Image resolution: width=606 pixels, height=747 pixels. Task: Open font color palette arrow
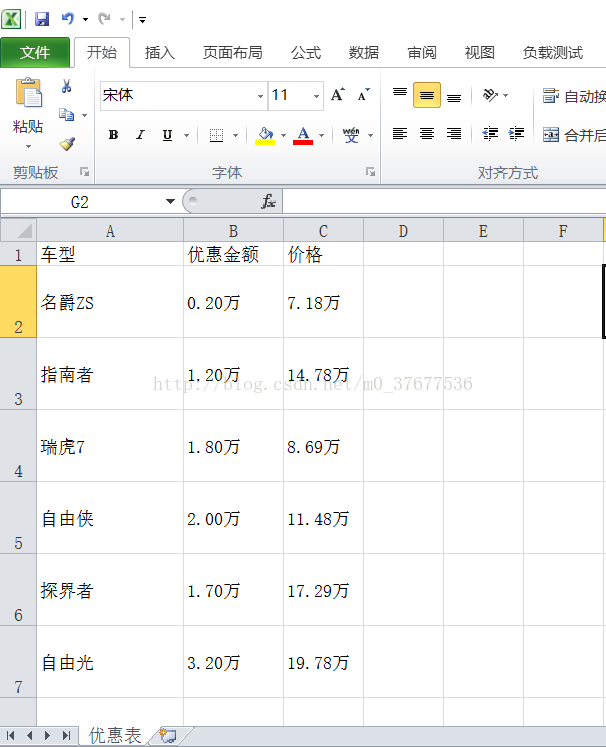322,135
